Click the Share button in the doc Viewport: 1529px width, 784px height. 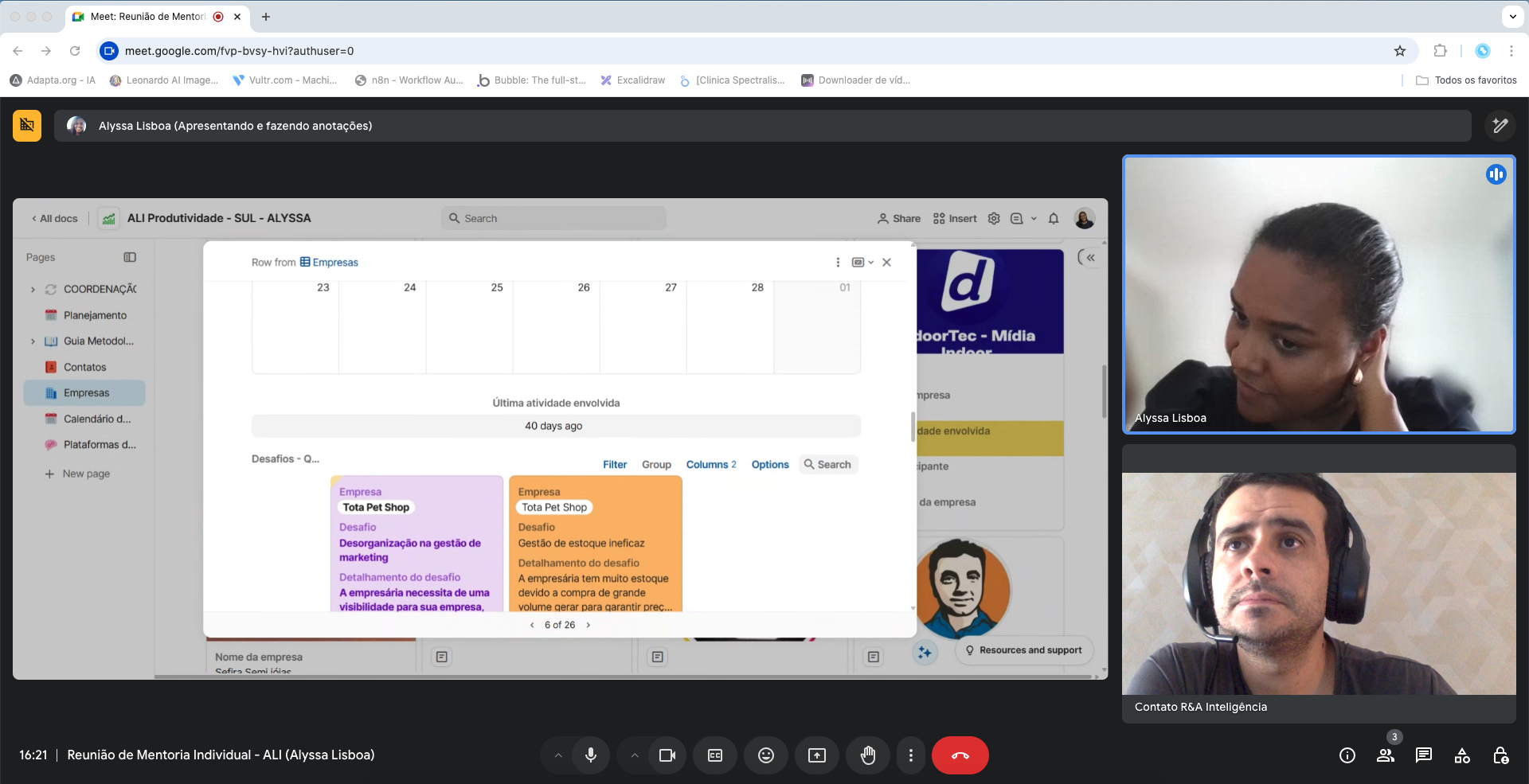click(x=898, y=219)
